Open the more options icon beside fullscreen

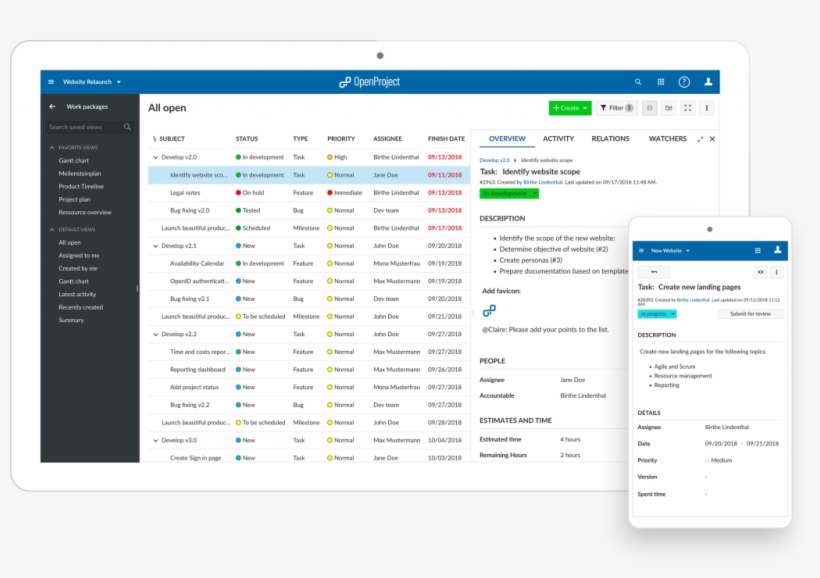pyautogui.click(x=707, y=108)
